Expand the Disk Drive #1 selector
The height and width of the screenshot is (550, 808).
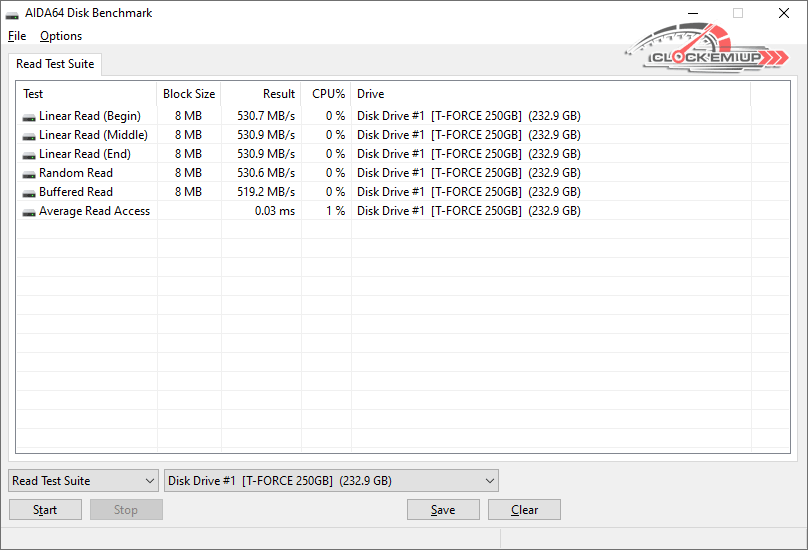[331, 481]
